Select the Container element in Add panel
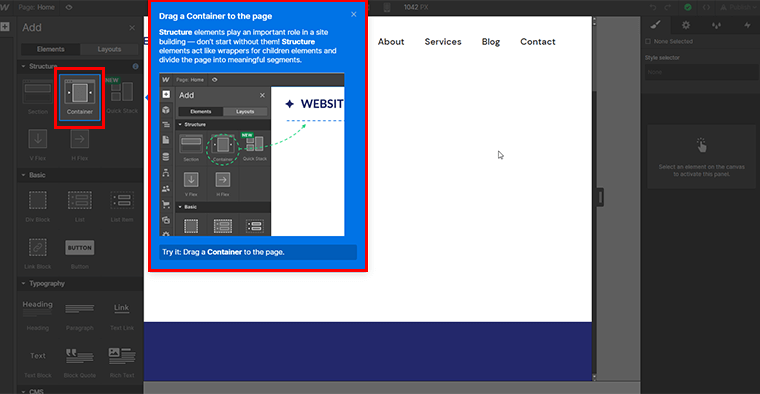This screenshot has height=394, width=760. coord(80,97)
